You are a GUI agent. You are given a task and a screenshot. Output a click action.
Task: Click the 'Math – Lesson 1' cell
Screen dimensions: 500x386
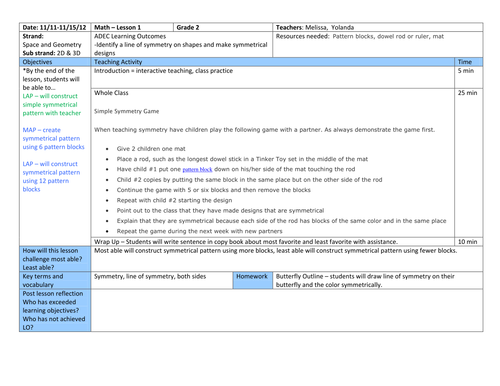point(132,27)
